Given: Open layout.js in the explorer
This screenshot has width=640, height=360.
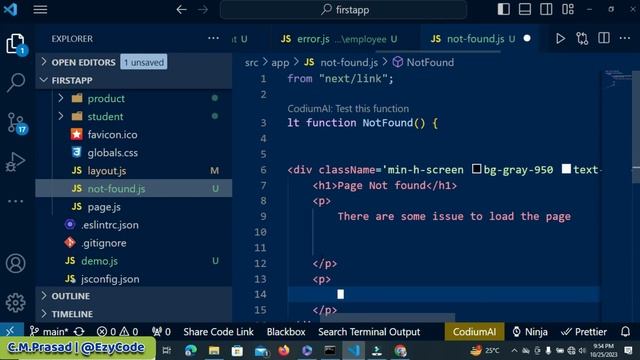Looking at the screenshot, I should tap(134, 171).
